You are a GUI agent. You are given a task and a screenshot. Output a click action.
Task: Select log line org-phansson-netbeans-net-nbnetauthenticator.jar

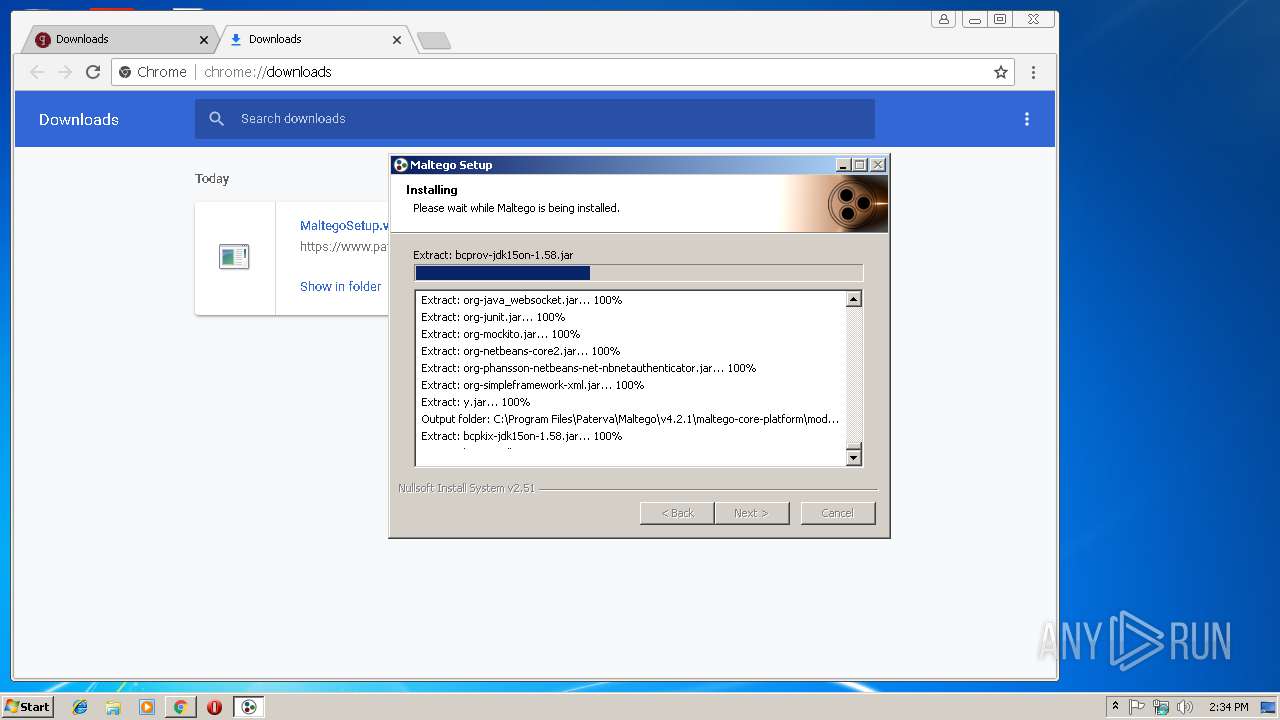[x=588, y=368]
